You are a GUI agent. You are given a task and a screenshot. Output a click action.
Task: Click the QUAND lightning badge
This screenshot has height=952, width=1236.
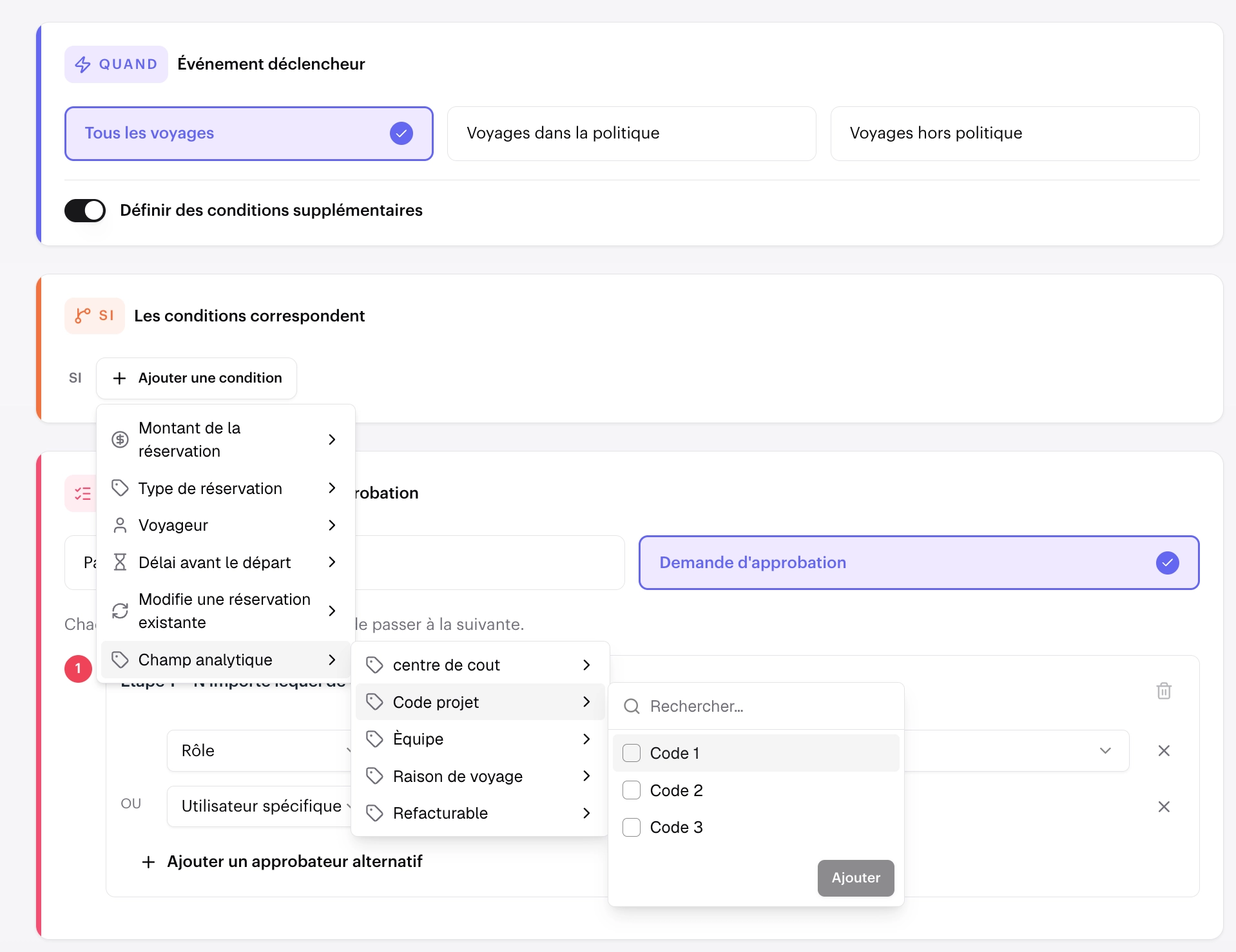[116, 64]
